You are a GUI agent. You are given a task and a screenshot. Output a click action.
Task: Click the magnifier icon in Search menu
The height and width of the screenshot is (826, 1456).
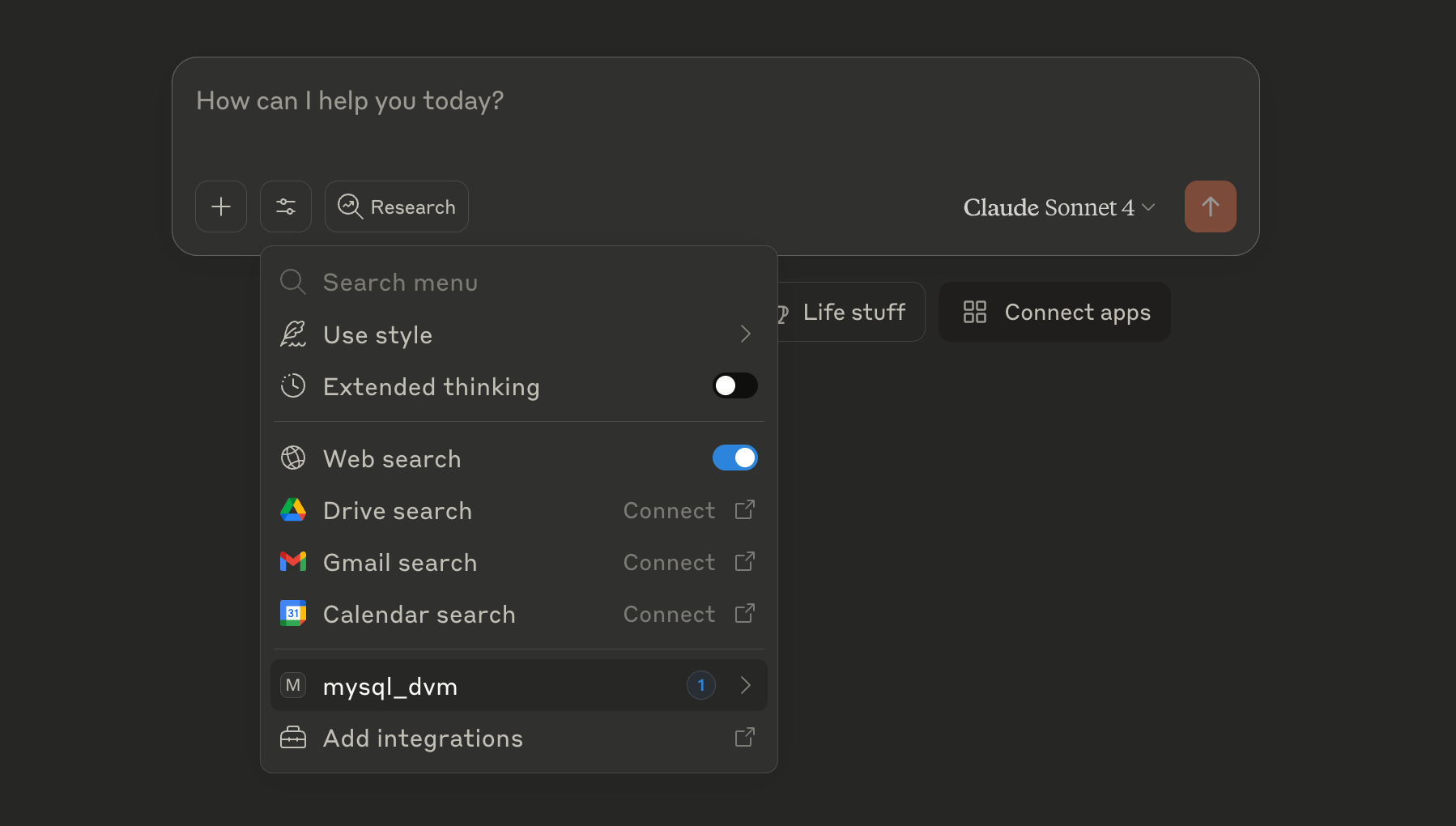click(x=293, y=283)
